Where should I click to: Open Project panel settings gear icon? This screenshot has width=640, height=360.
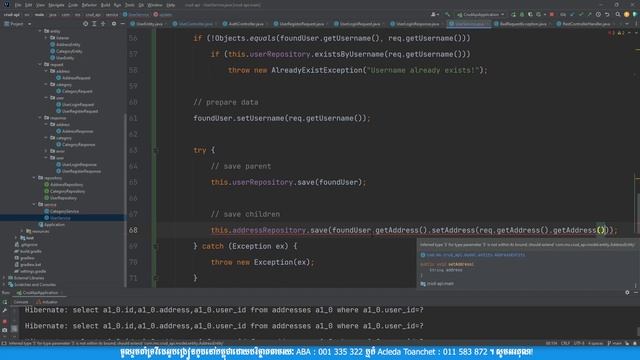[114, 24]
